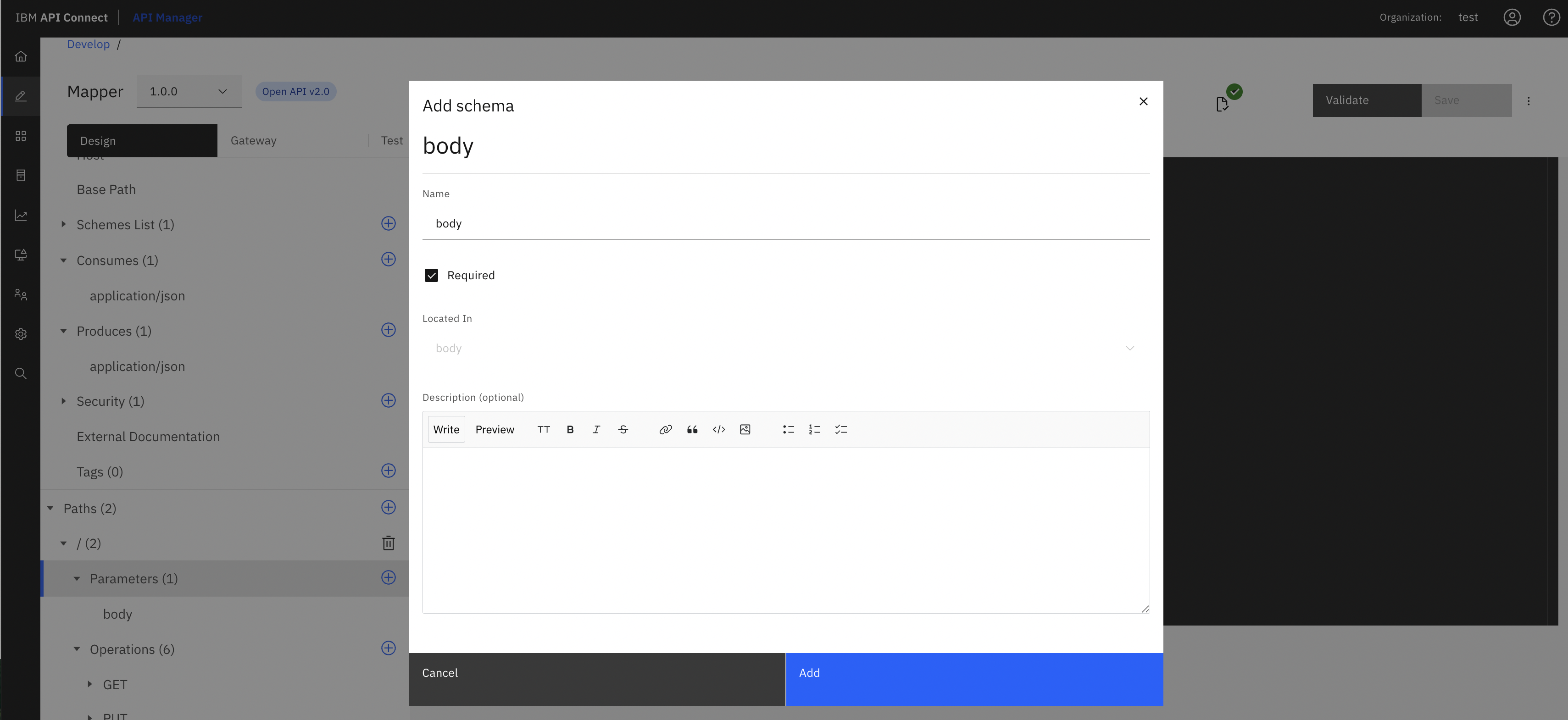1568x720 pixels.
Task: Collapse the Consumes section
Action: 63,260
